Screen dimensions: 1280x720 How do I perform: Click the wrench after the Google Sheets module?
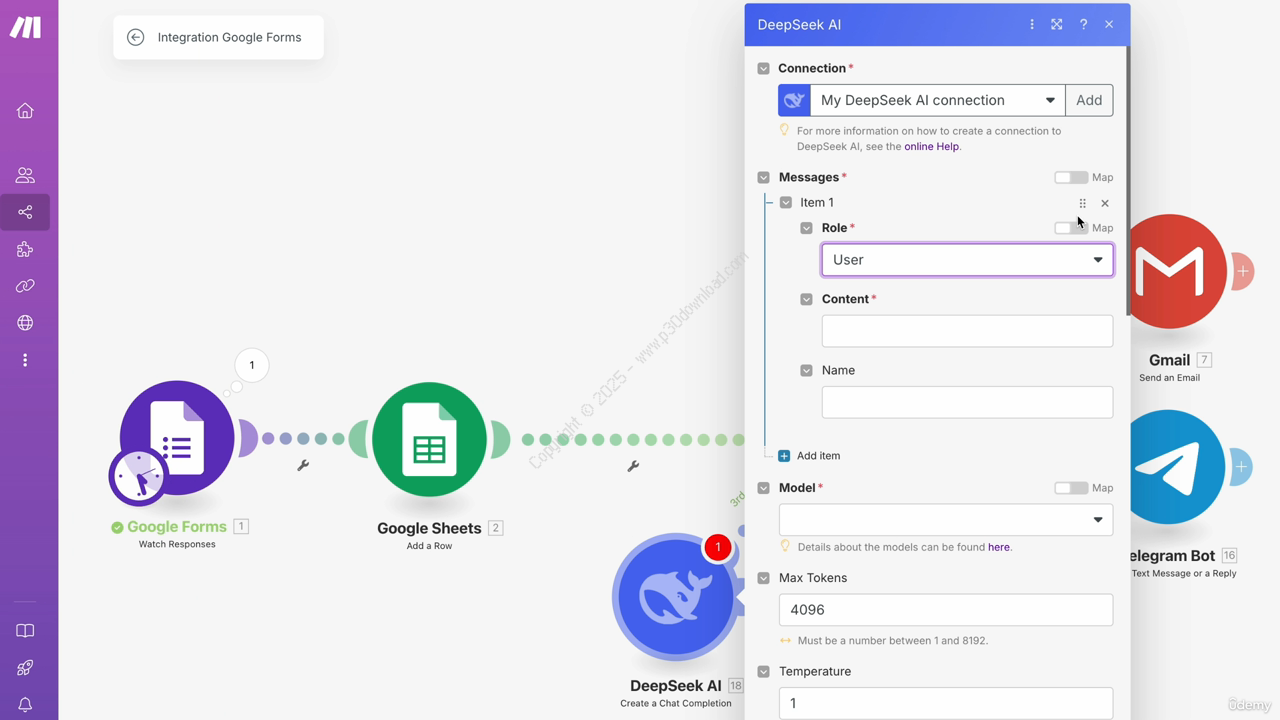[633, 466]
